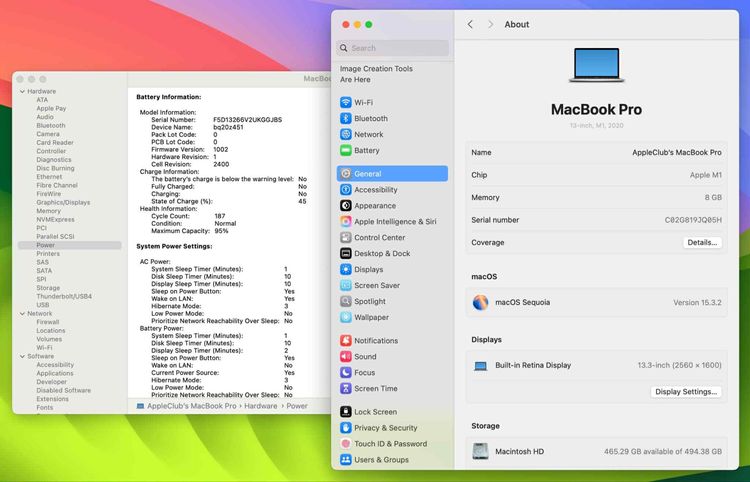Viewport: 750px width, 482px height.
Task: Select Storage in System Information sidebar
Action: tap(48, 288)
